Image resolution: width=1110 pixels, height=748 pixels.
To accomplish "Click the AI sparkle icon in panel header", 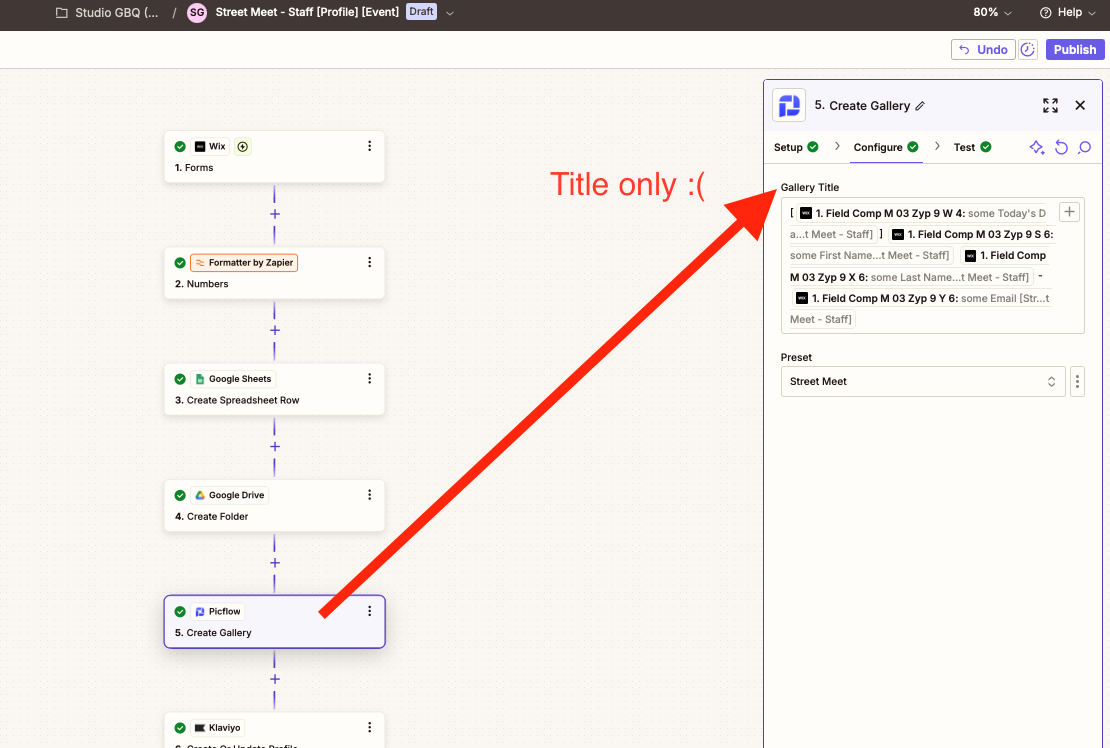I will 1036,147.
